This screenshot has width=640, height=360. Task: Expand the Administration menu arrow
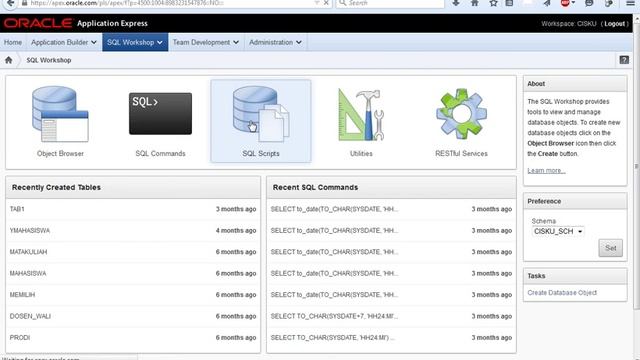coord(299,42)
